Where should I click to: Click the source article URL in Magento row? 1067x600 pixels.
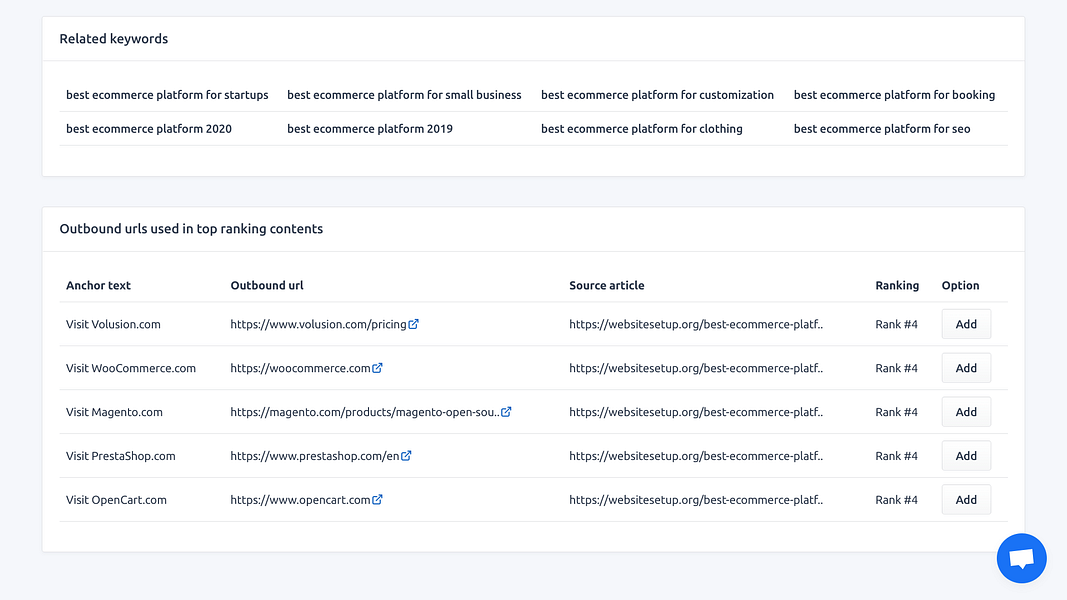(x=696, y=412)
